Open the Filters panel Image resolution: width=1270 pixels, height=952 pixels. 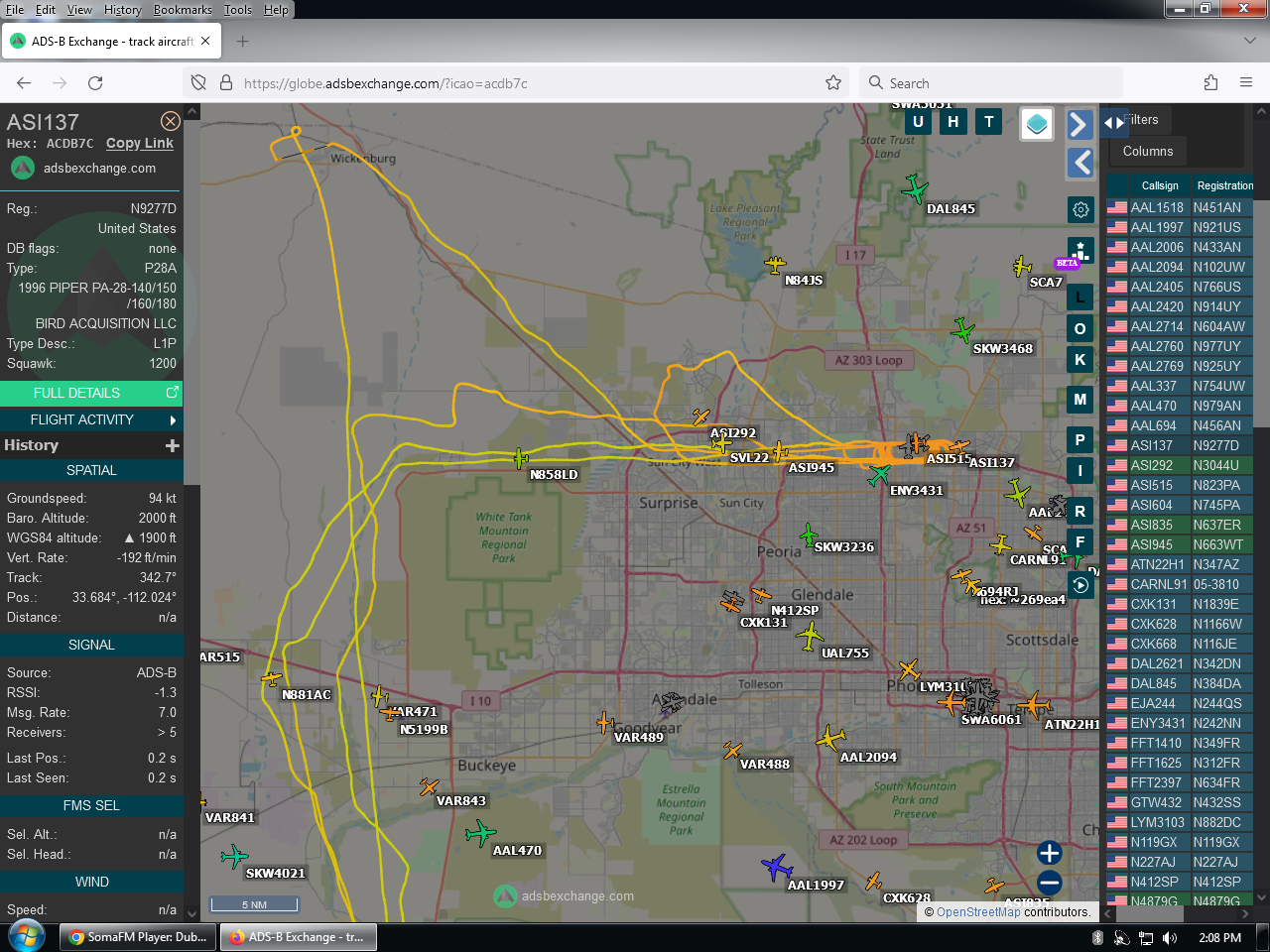[1141, 120]
